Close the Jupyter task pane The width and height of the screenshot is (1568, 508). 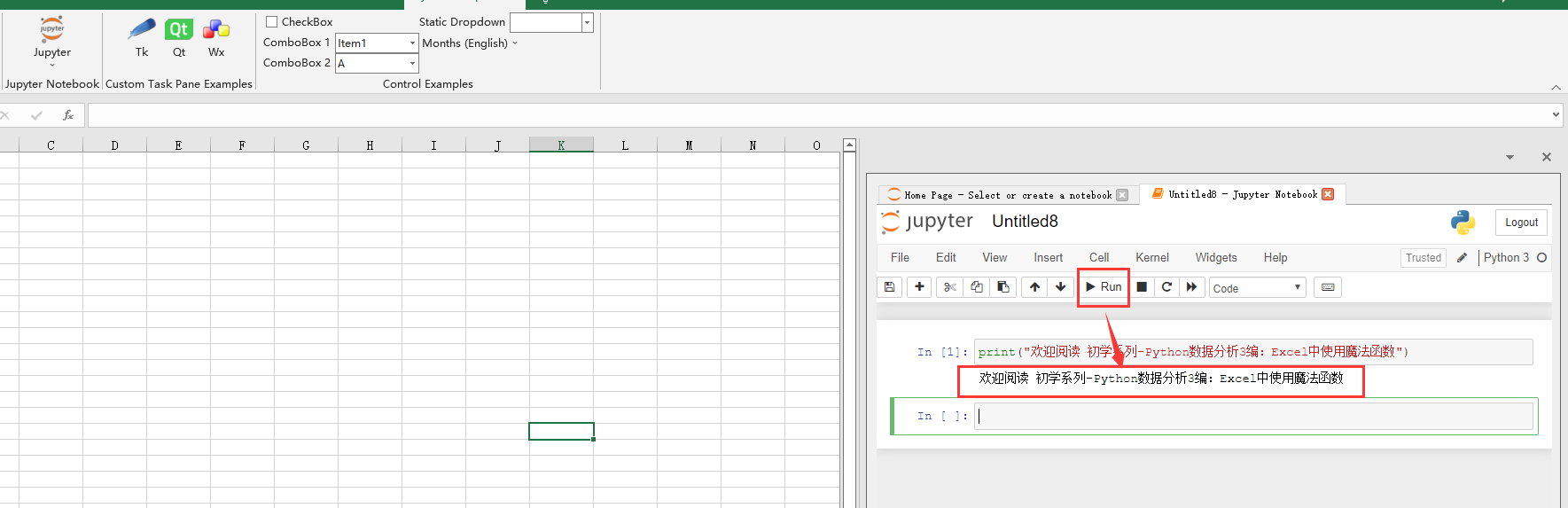coord(1547,157)
